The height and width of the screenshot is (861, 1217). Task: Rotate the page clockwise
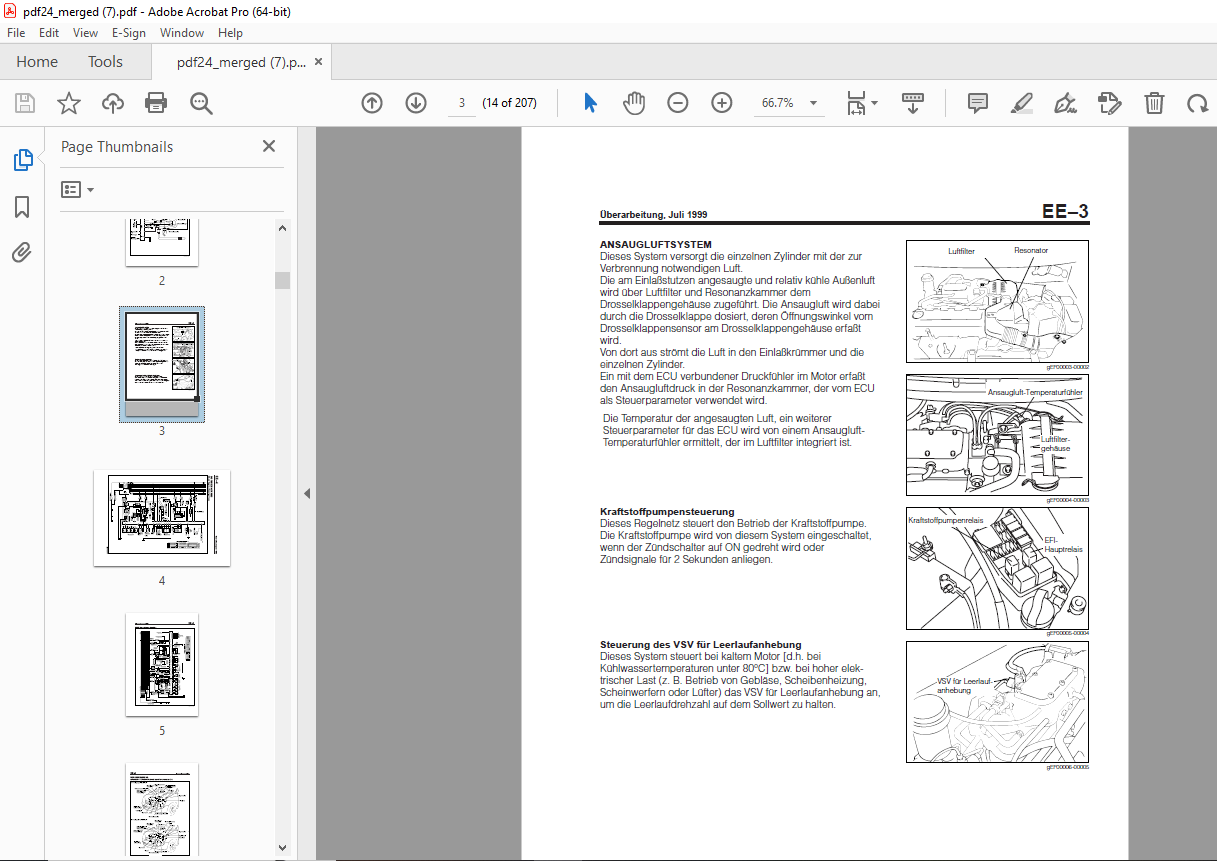pos(1197,103)
